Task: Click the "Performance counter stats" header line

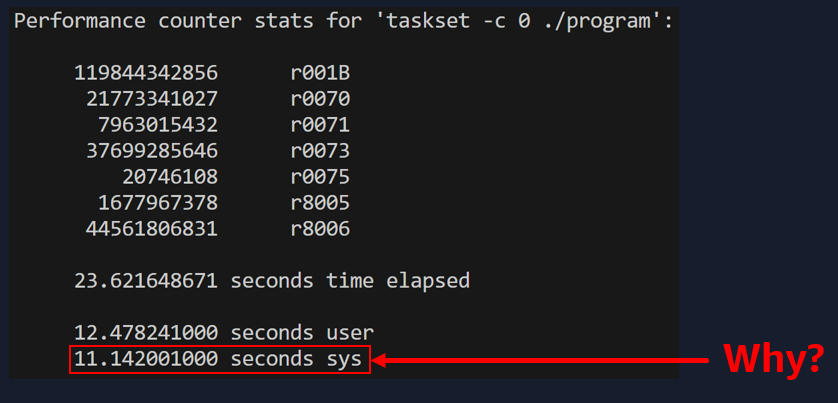Action: [x=343, y=21]
